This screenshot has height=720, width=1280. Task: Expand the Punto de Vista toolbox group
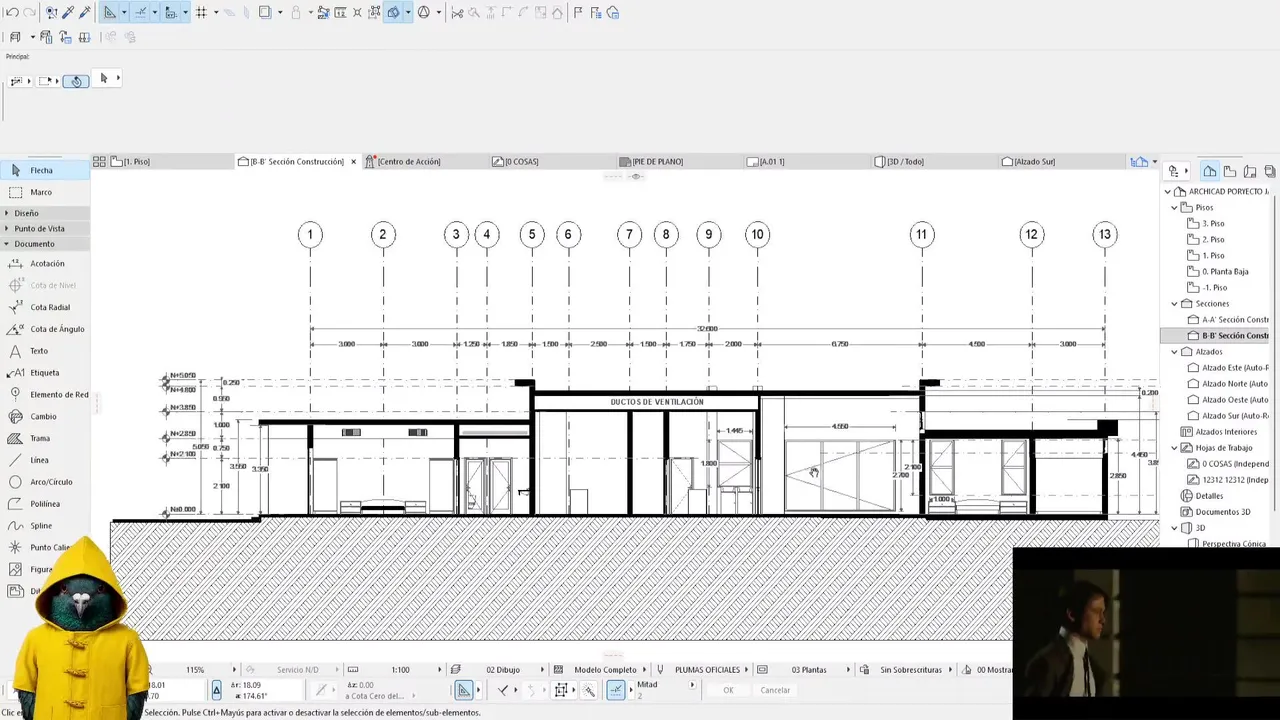pyautogui.click(x=45, y=228)
